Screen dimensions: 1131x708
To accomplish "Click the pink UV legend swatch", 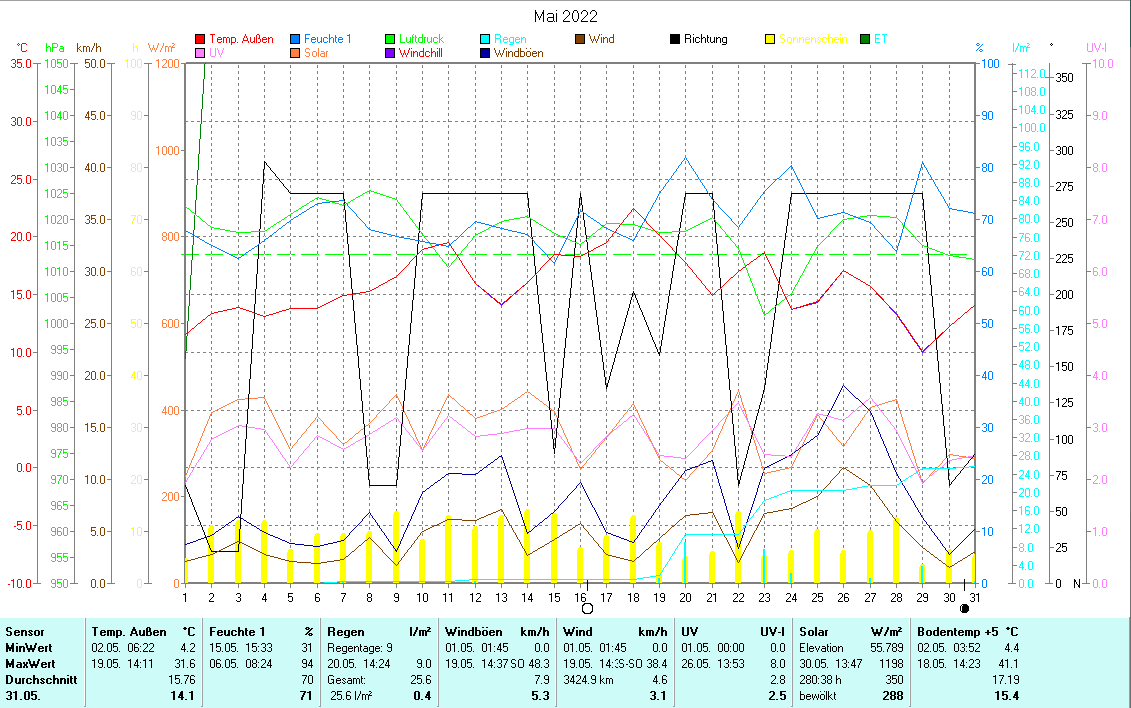I will pos(200,53).
